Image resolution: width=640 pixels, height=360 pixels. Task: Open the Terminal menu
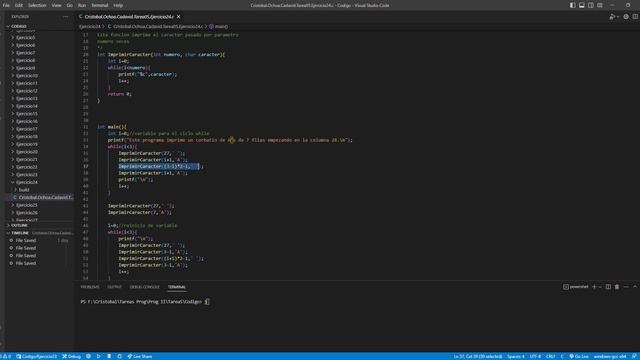(100, 5)
